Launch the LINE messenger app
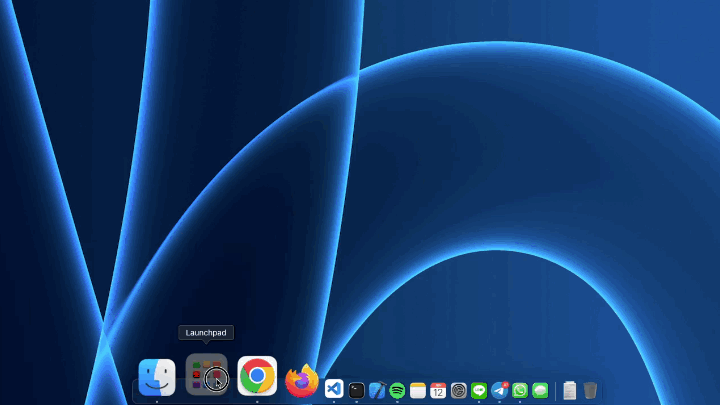Image resolution: width=720 pixels, height=405 pixels. tap(479, 391)
